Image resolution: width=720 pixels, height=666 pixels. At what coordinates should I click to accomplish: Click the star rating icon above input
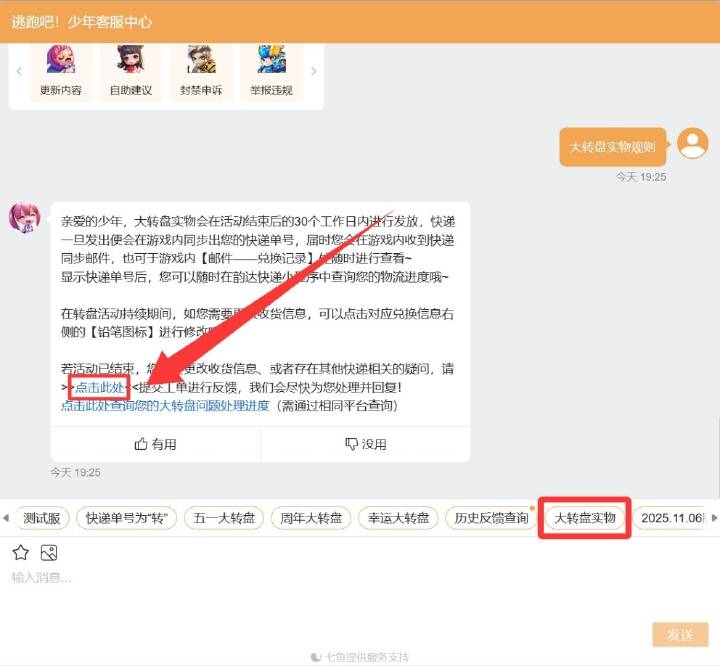(20, 552)
